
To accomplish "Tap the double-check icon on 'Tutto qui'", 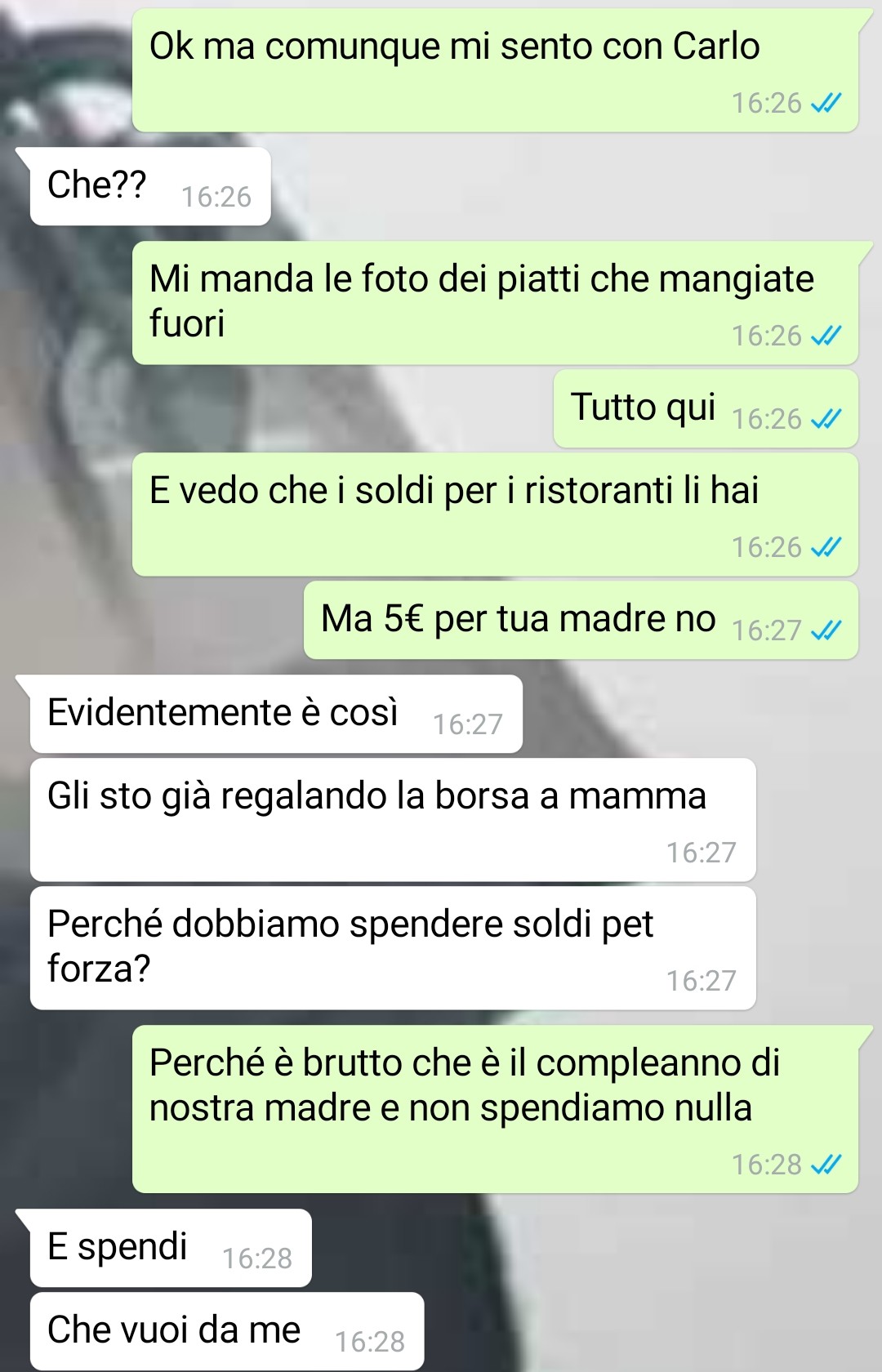I will click(x=826, y=419).
